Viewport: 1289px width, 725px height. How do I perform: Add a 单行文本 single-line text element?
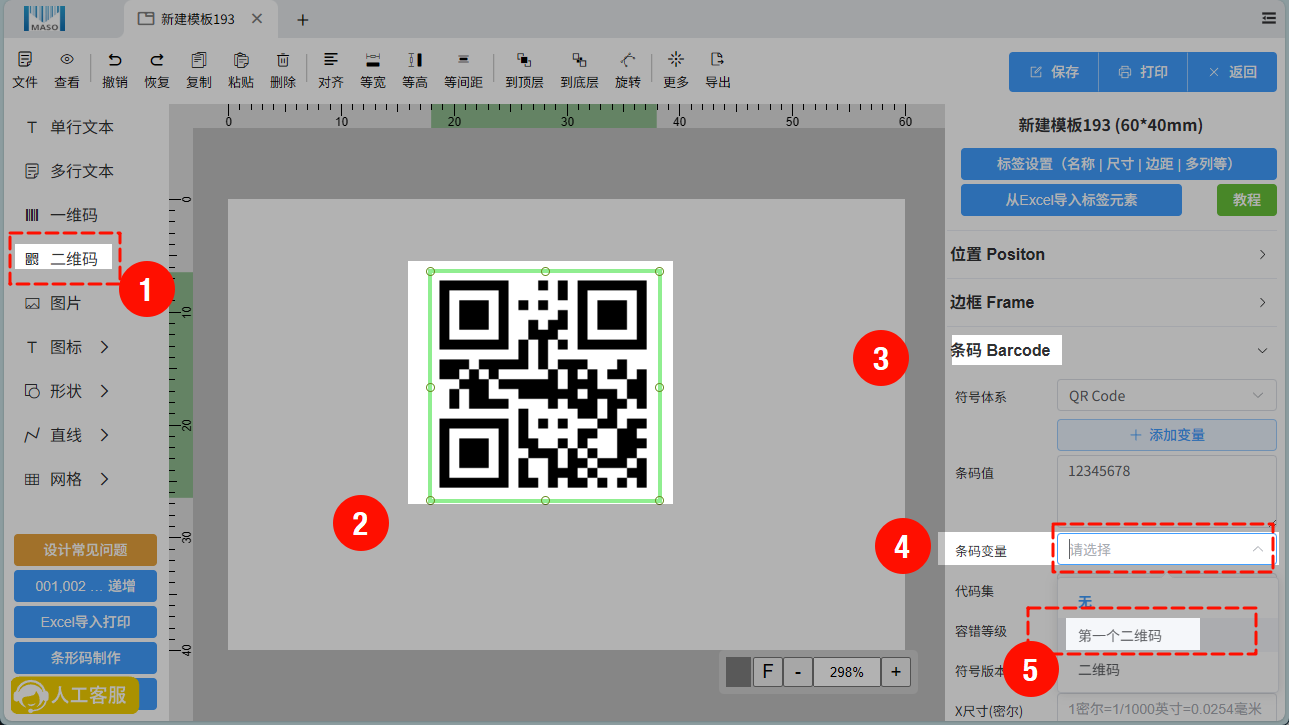(x=70, y=127)
